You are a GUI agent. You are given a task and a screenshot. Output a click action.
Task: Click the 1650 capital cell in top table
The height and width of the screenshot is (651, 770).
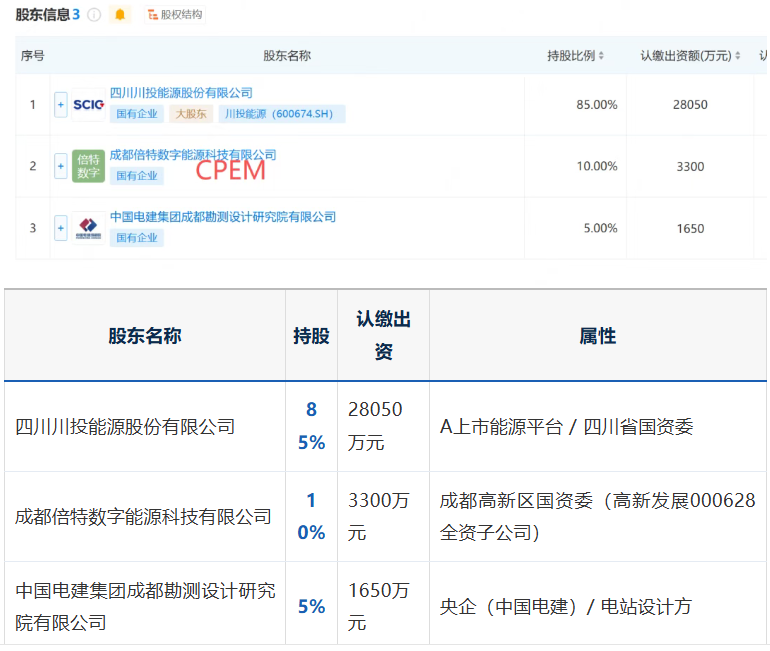click(x=690, y=228)
